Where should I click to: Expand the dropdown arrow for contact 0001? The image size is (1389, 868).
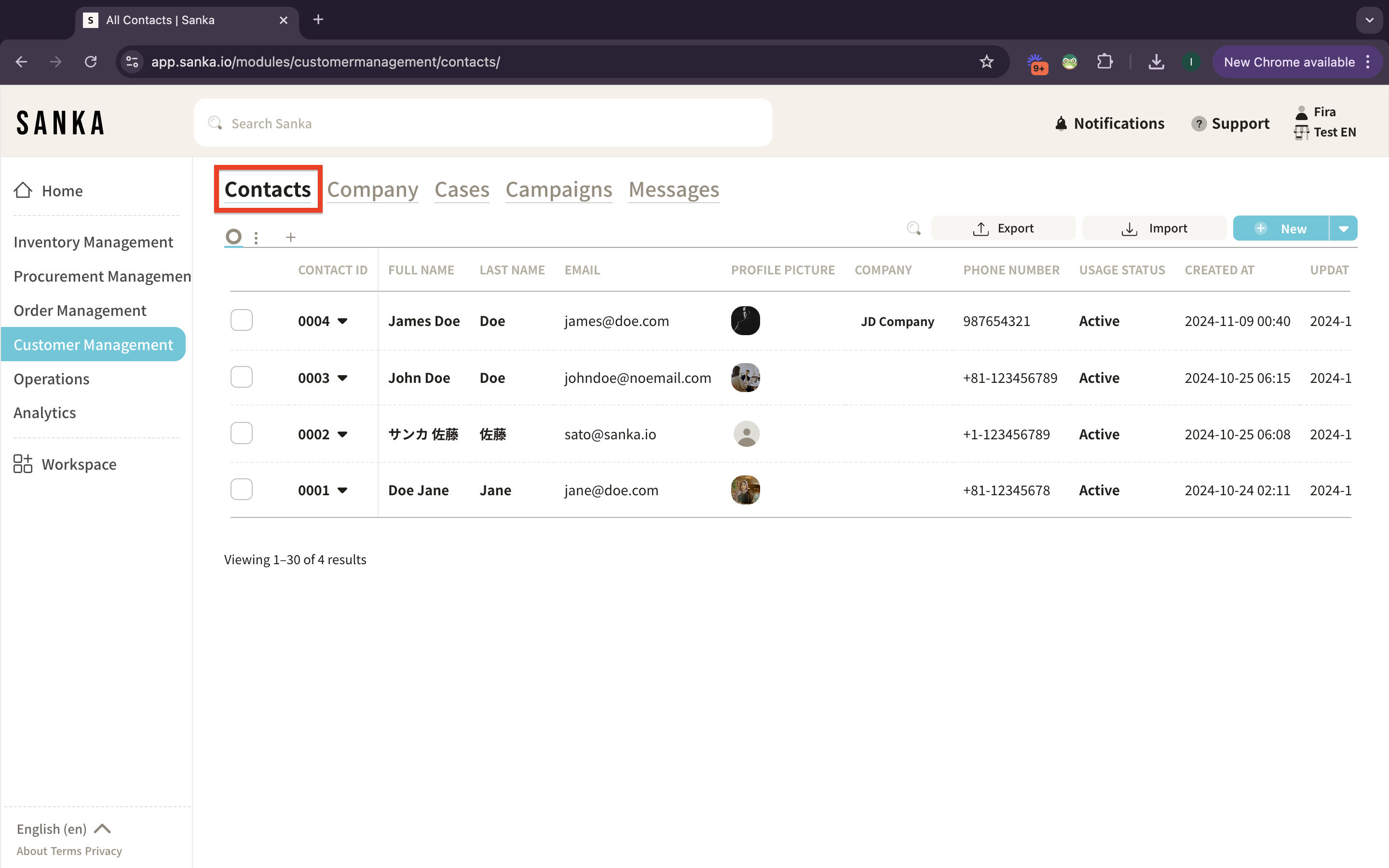(342, 490)
